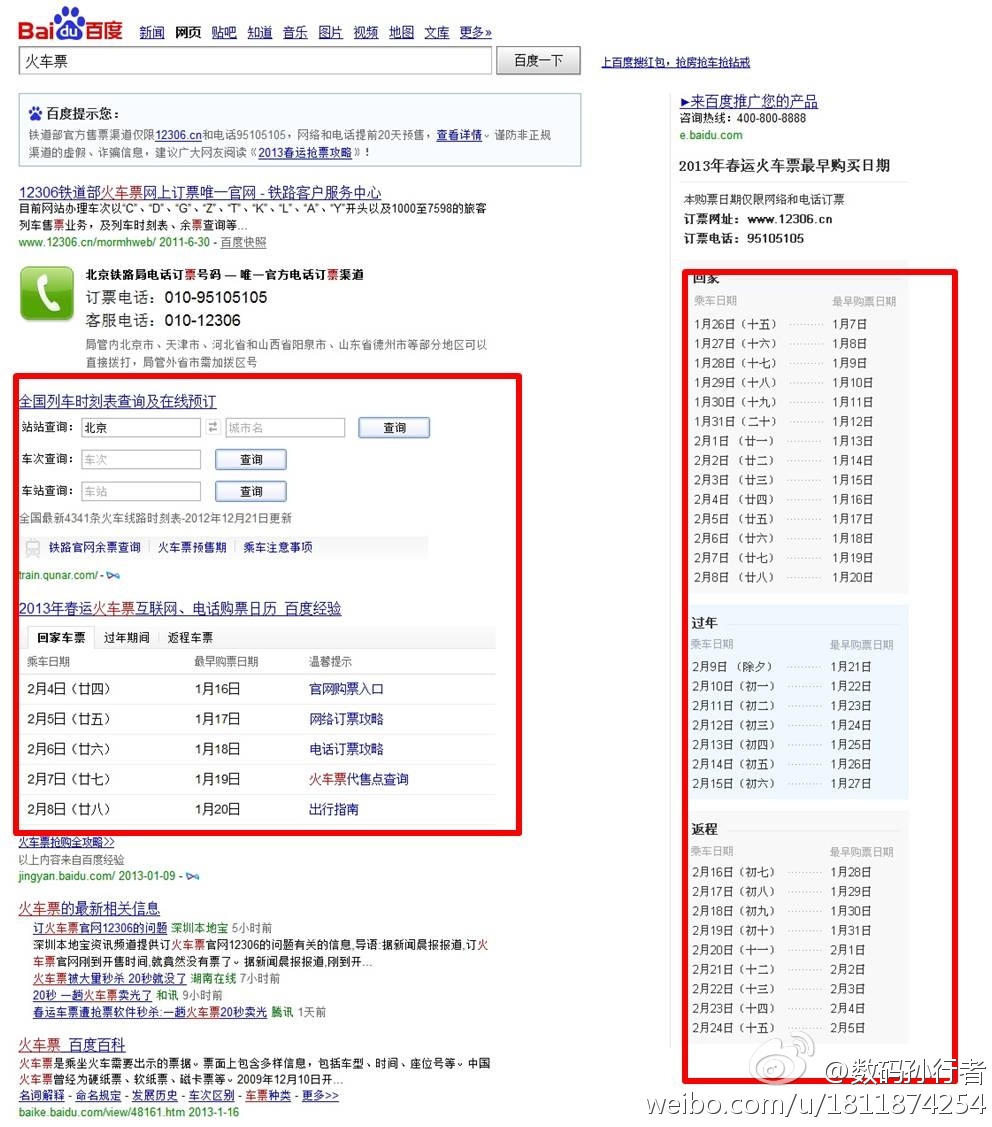
Task: Open the 铁路官网余票查询 link
Action: 95,548
